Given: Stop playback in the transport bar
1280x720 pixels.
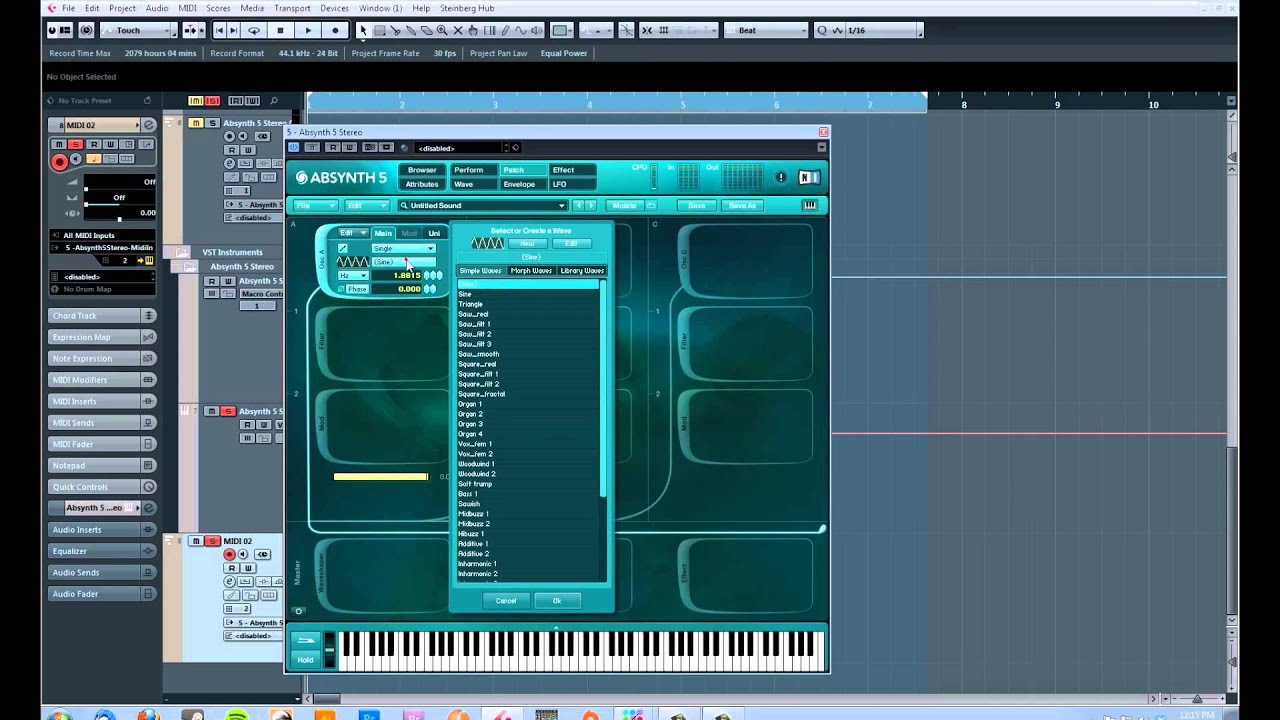Looking at the screenshot, I should [x=280, y=31].
